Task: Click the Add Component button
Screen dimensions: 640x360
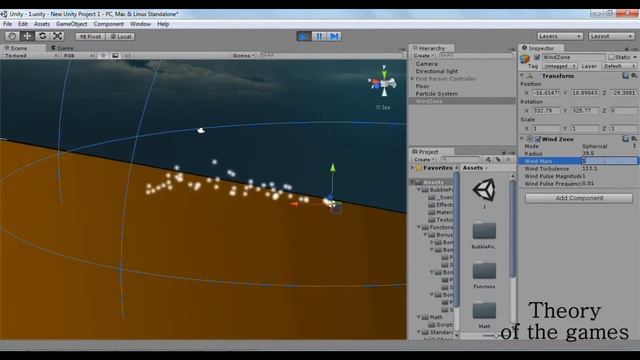Action: (x=579, y=198)
